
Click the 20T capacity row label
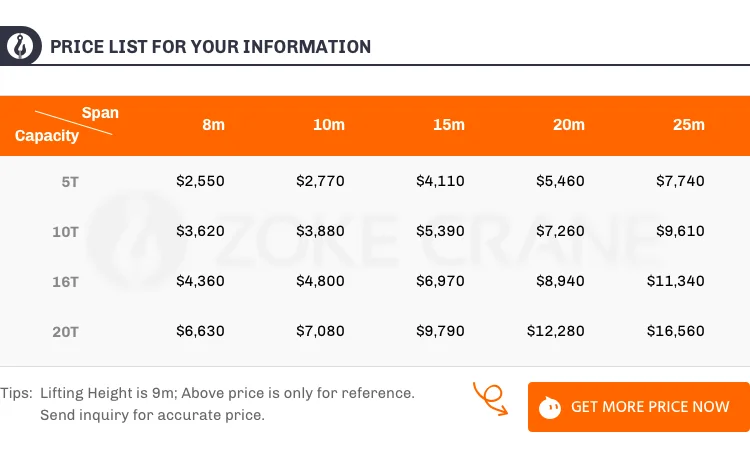[x=66, y=331]
